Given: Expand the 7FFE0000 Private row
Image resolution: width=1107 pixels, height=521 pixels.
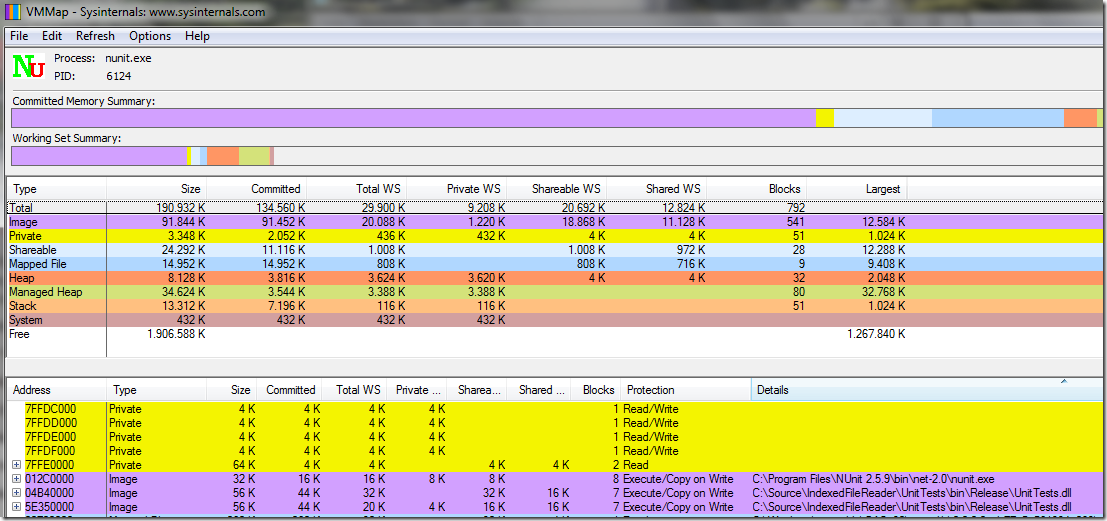Looking at the screenshot, I should (x=17, y=465).
